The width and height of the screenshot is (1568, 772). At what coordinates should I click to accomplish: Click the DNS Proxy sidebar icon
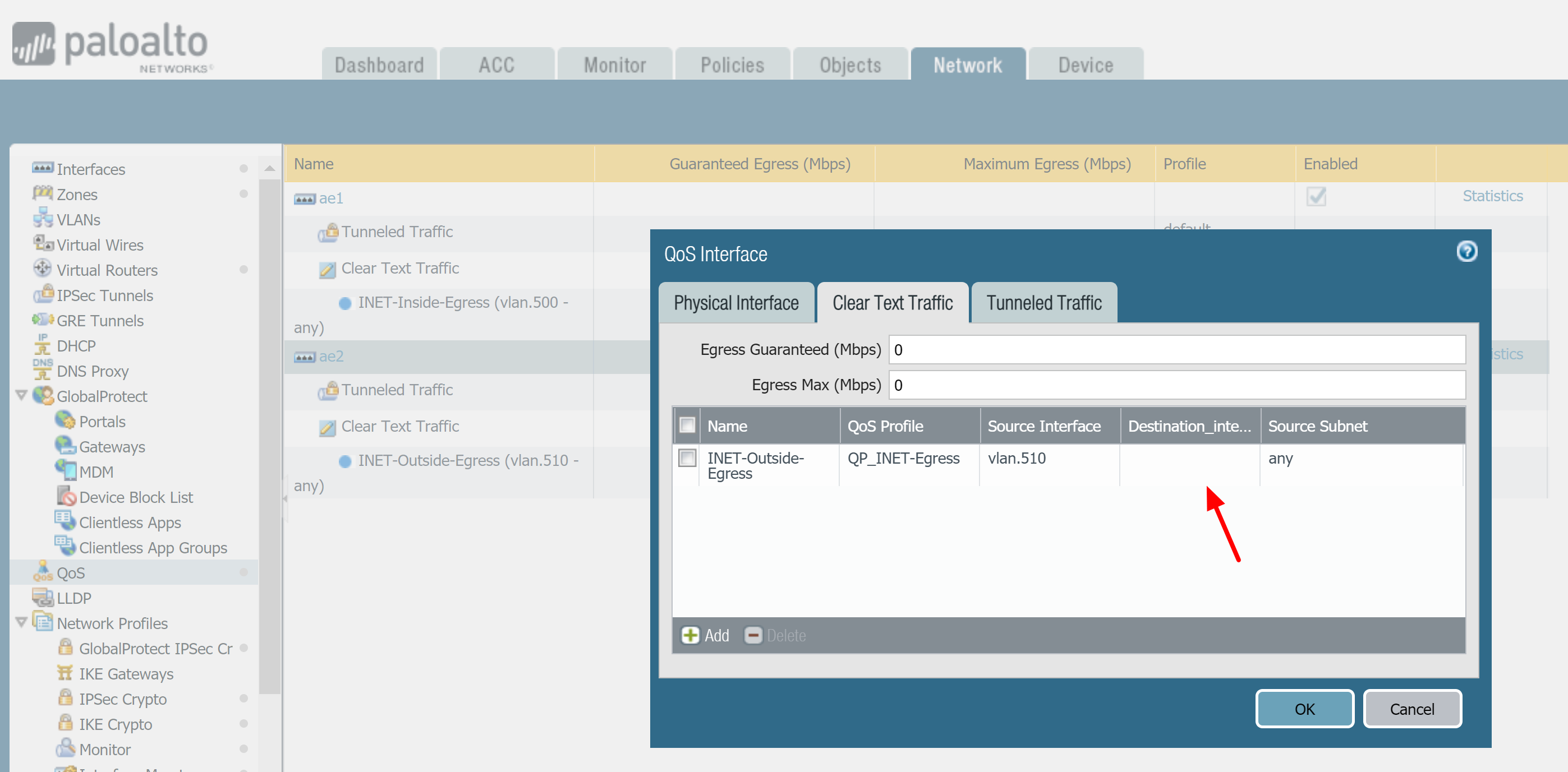tap(42, 369)
